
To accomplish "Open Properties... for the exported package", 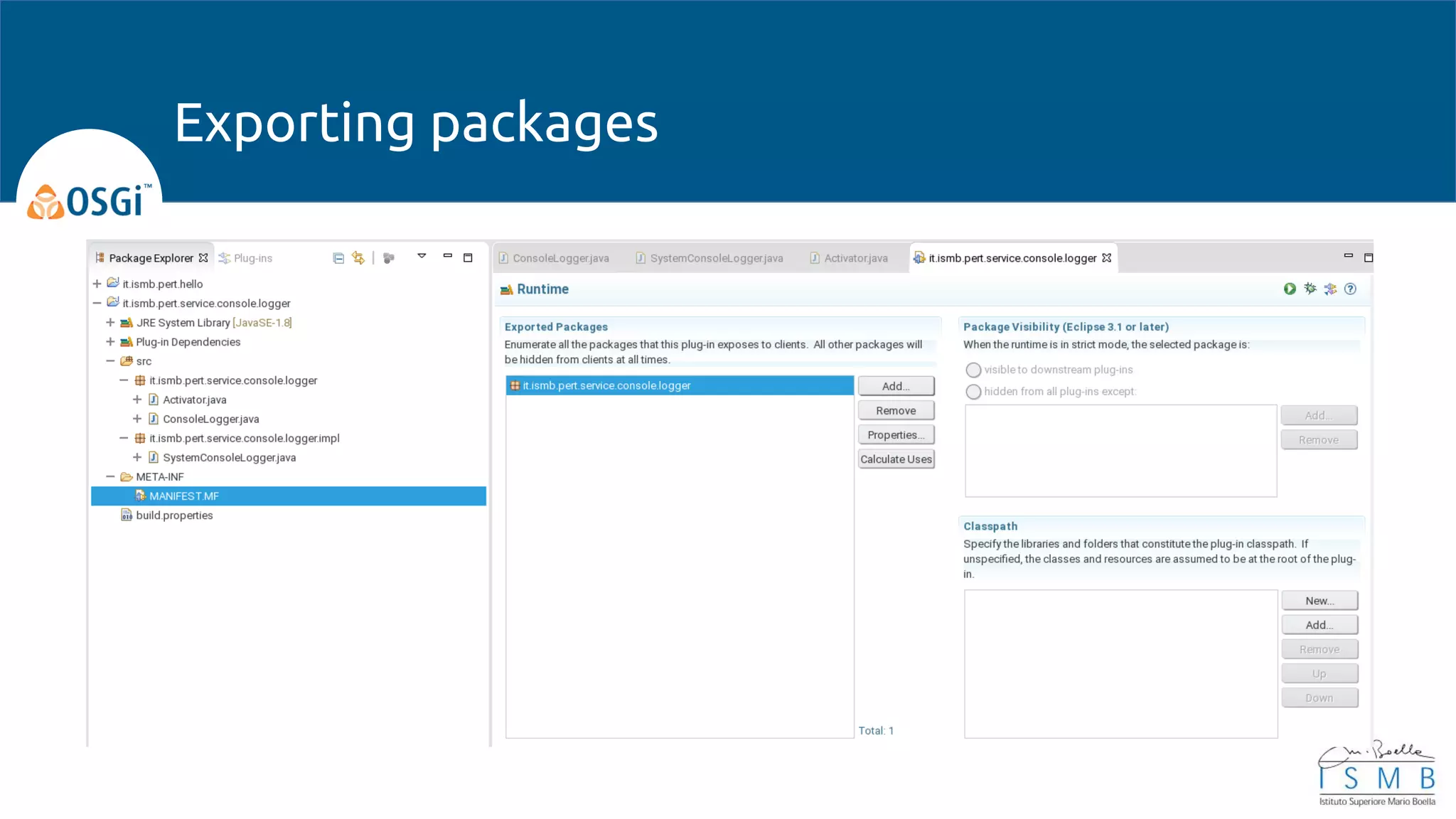I will pos(896,434).
